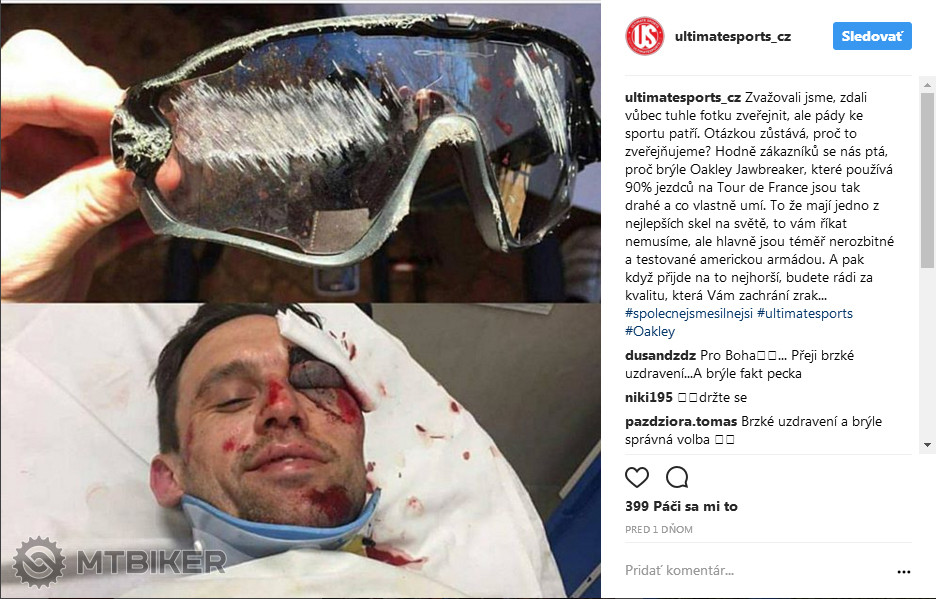
Task: Follow the account with Sledovať button
Action: pos(872,36)
